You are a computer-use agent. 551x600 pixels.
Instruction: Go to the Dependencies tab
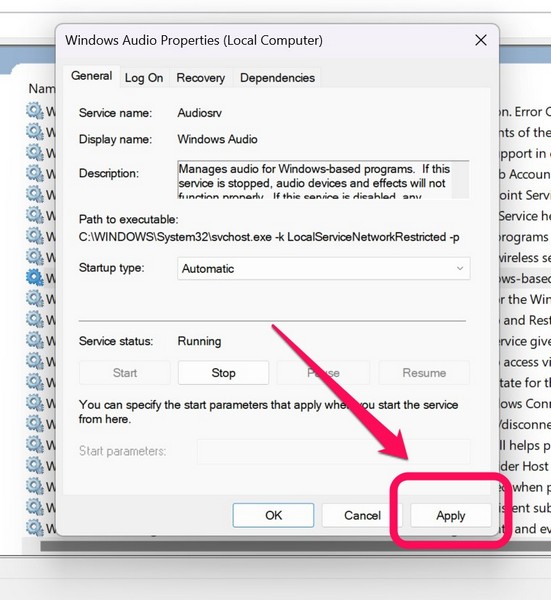click(x=277, y=78)
